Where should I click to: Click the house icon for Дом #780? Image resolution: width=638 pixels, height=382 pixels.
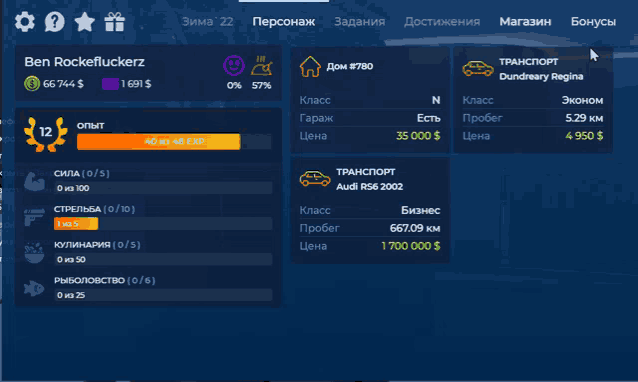tap(310, 66)
